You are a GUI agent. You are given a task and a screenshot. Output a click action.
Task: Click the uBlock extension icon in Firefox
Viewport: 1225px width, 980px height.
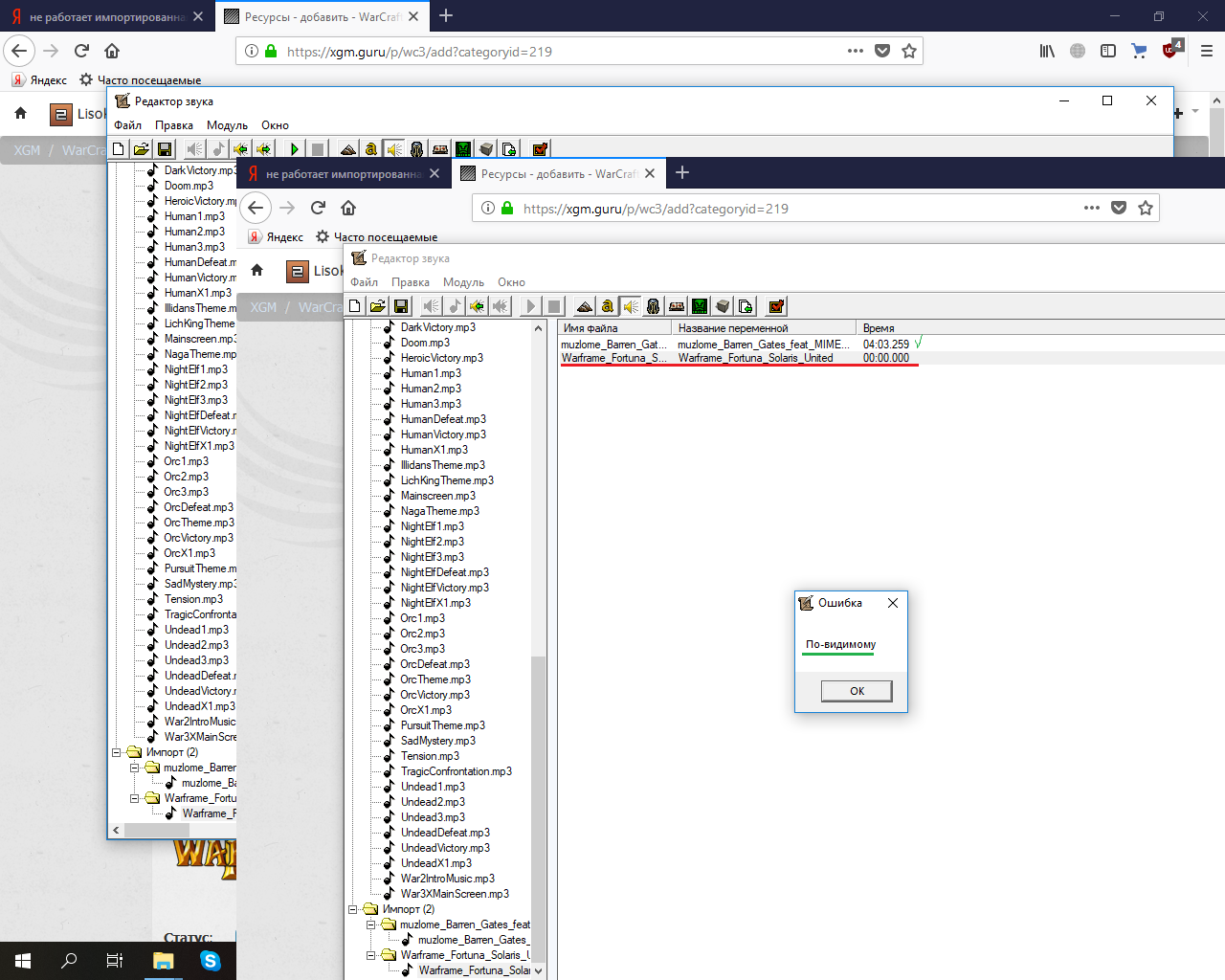click(x=1171, y=50)
